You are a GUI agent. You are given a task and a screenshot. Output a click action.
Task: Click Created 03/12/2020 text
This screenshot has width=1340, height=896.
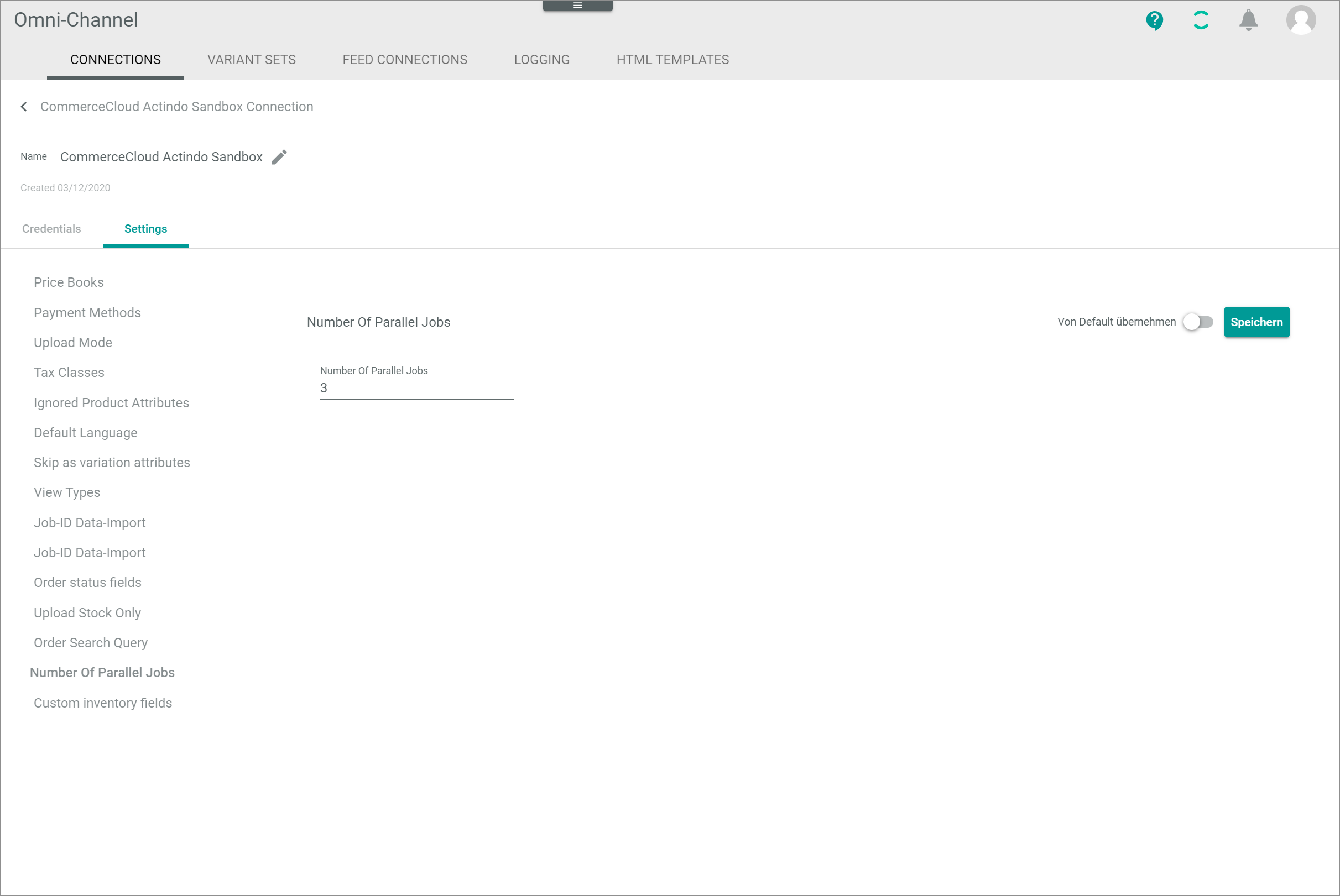click(x=65, y=188)
